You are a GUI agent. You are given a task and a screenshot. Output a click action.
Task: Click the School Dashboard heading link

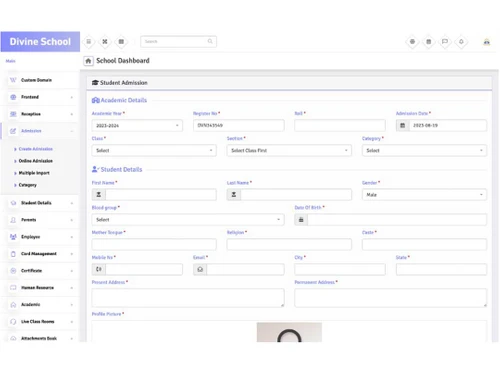pyautogui.click(x=123, y=61)
